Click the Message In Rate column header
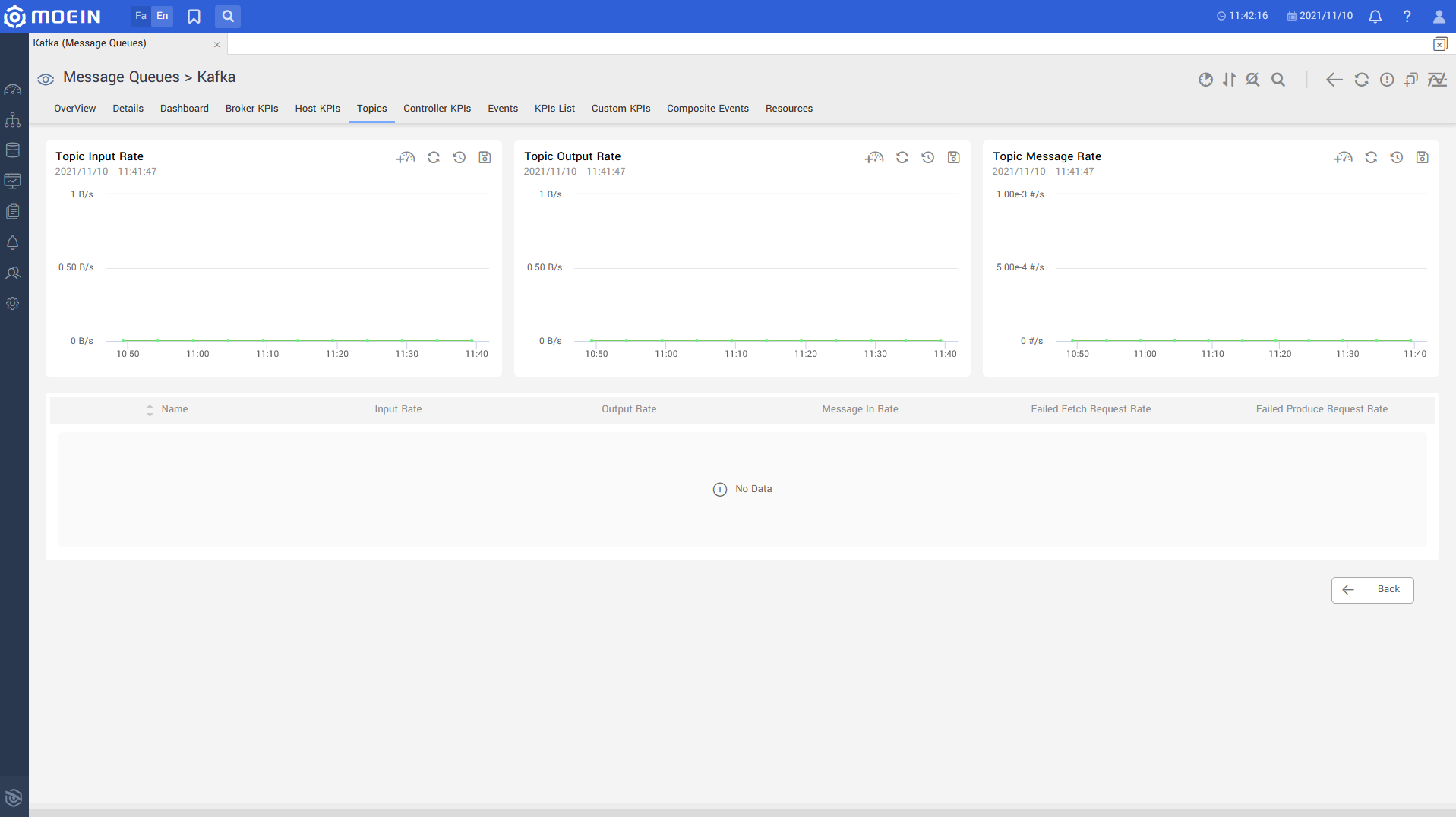This screenshot has width=1456, height=817. (x=860, y=409)
